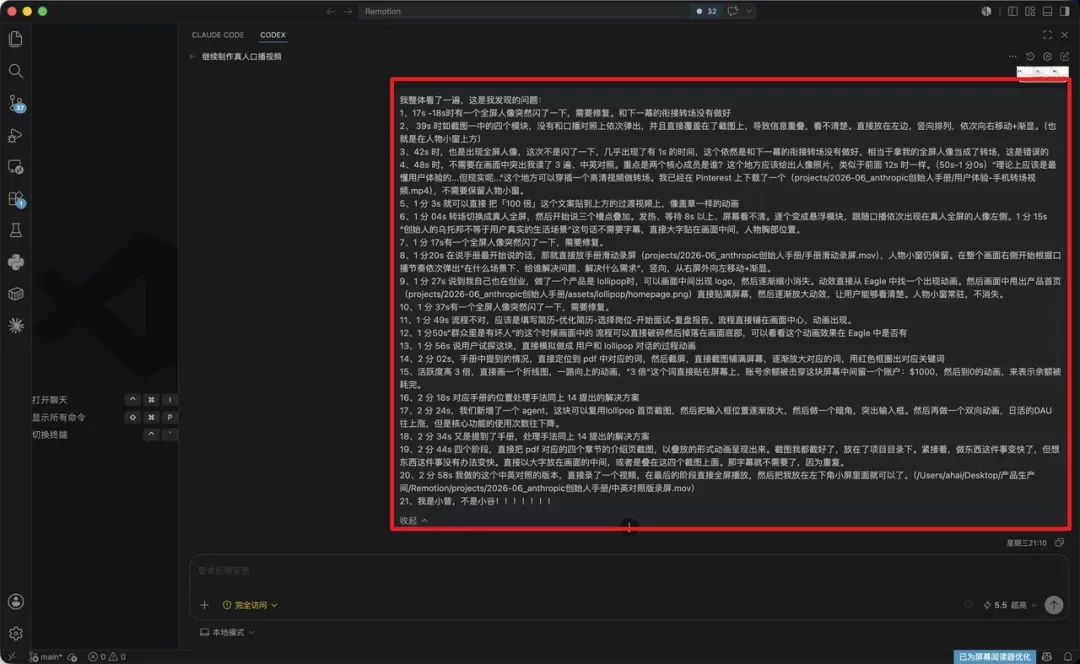Switch to the CLAUDE CODE tab
Viewport: 1080px width, 664px height.
click(218, 34)
